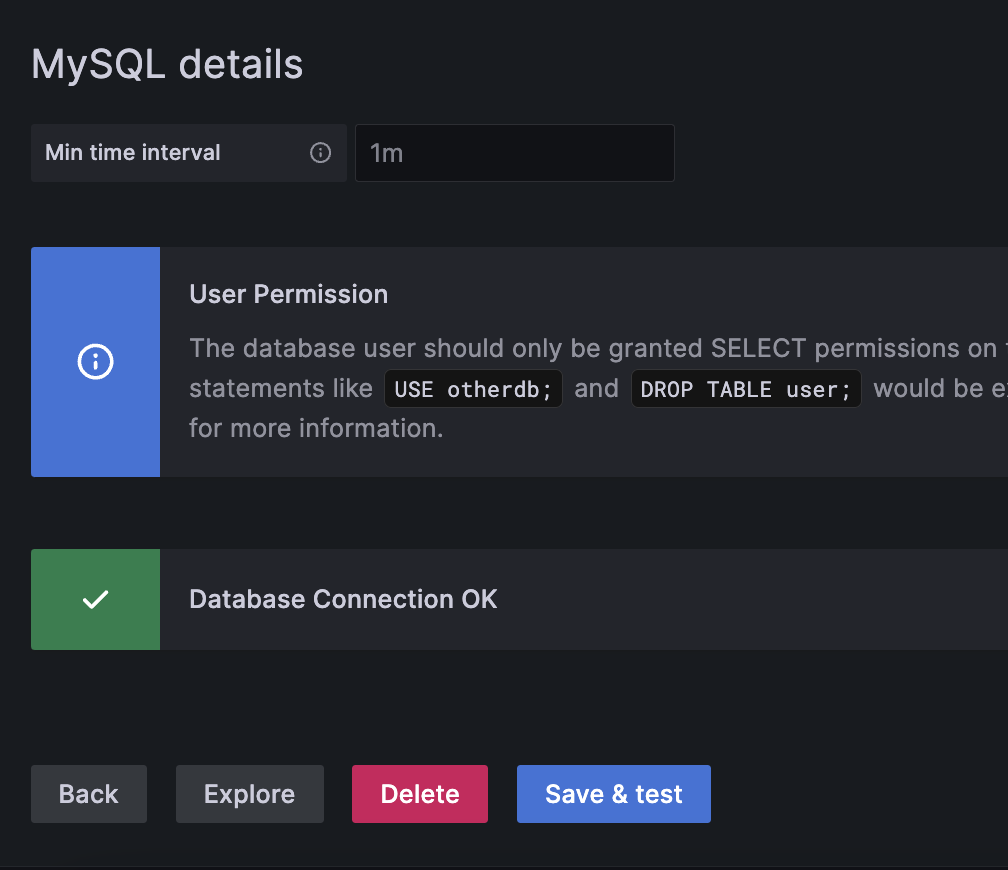Click the Save & test button
Screen dimensions: 1008x870
click(613, 793)
